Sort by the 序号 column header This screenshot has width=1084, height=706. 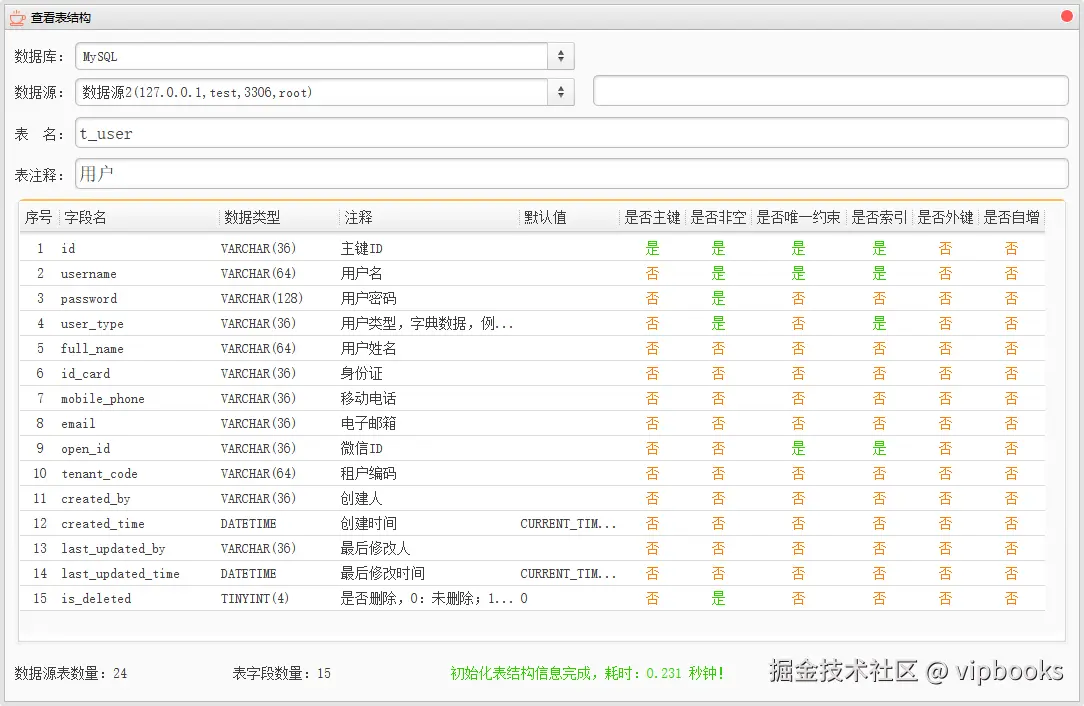[39, 217]
